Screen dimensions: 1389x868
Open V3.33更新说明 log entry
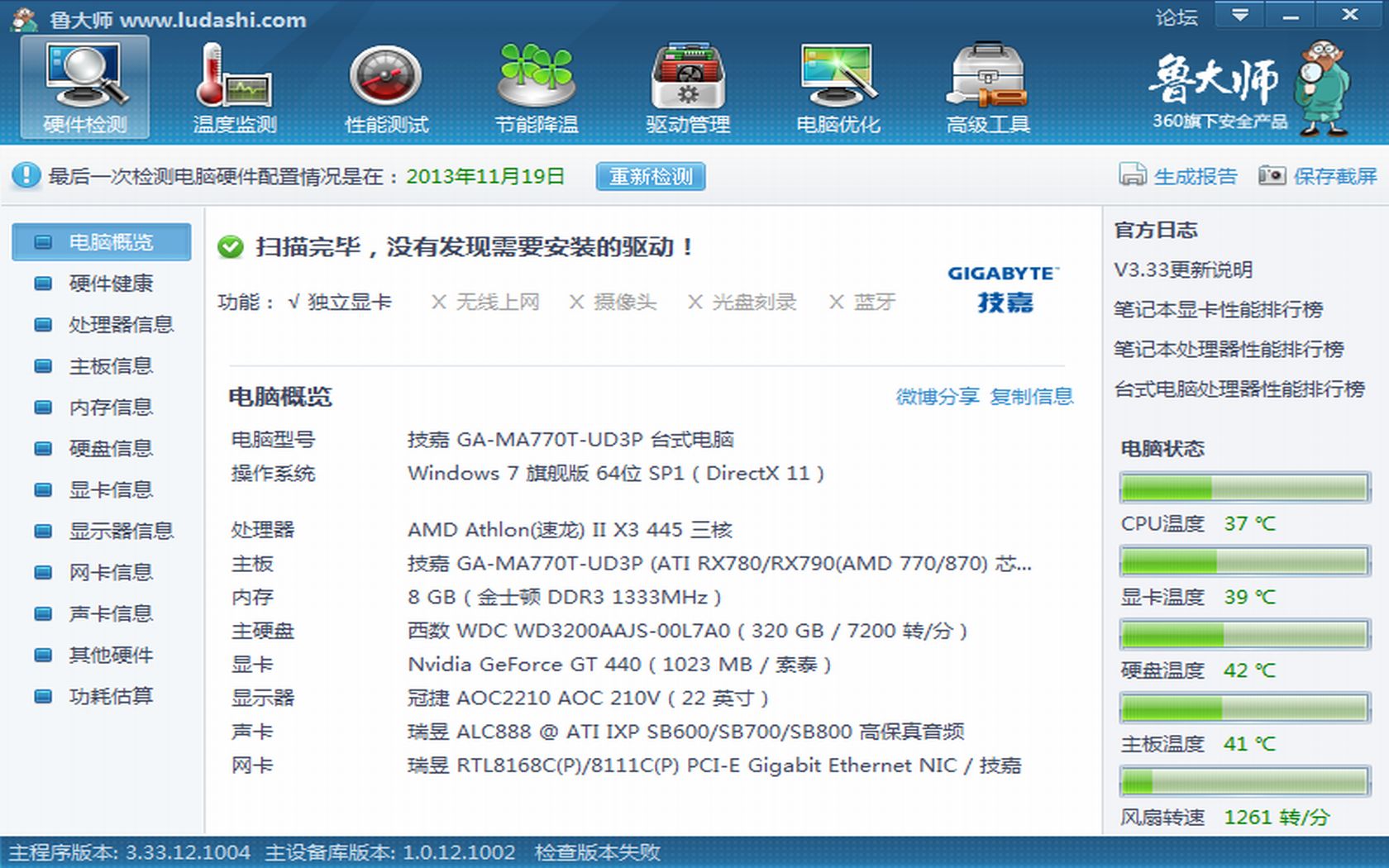pyautogui.click(x=1182, y=269)
